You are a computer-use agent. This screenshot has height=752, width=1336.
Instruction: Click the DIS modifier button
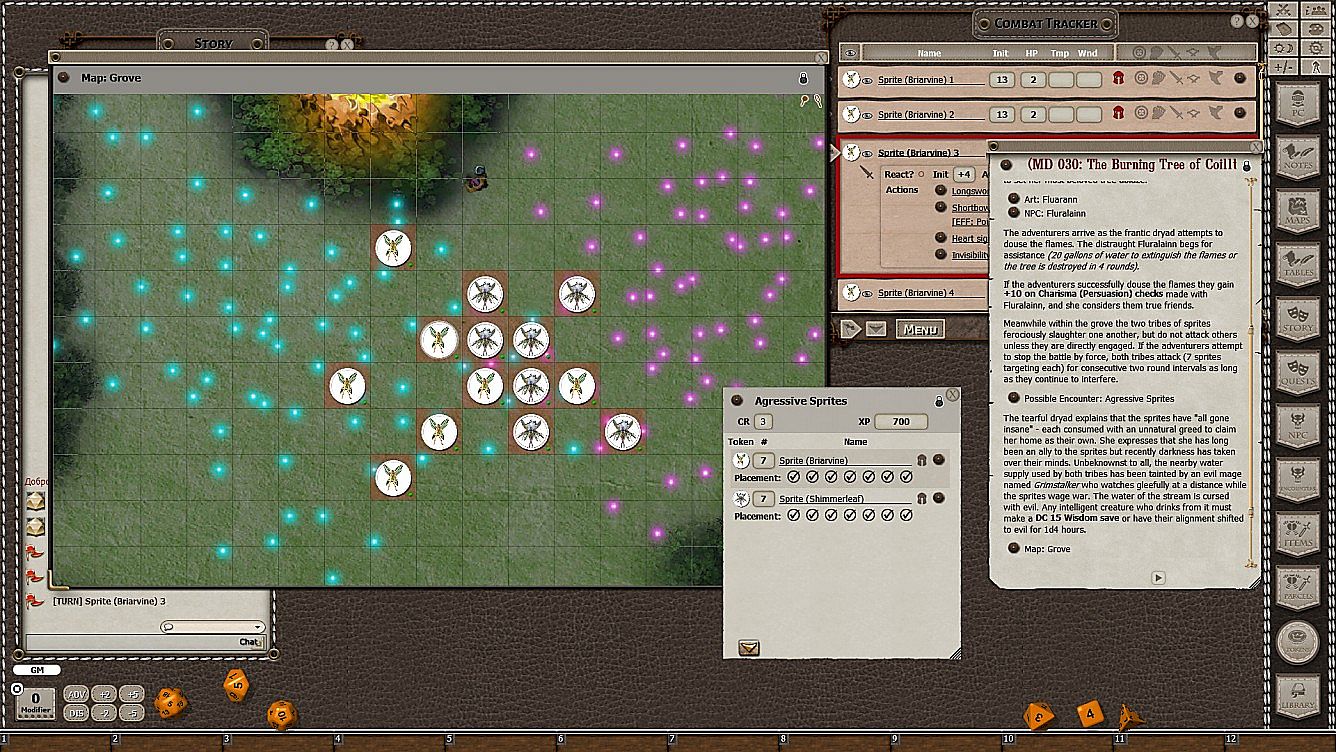76,712
